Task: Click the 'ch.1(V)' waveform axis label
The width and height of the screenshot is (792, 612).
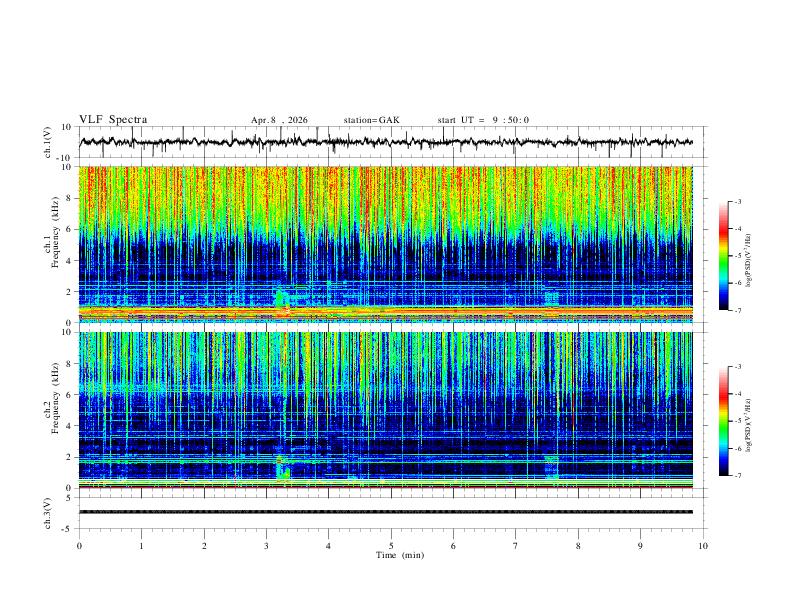Action: pos(48,142)
